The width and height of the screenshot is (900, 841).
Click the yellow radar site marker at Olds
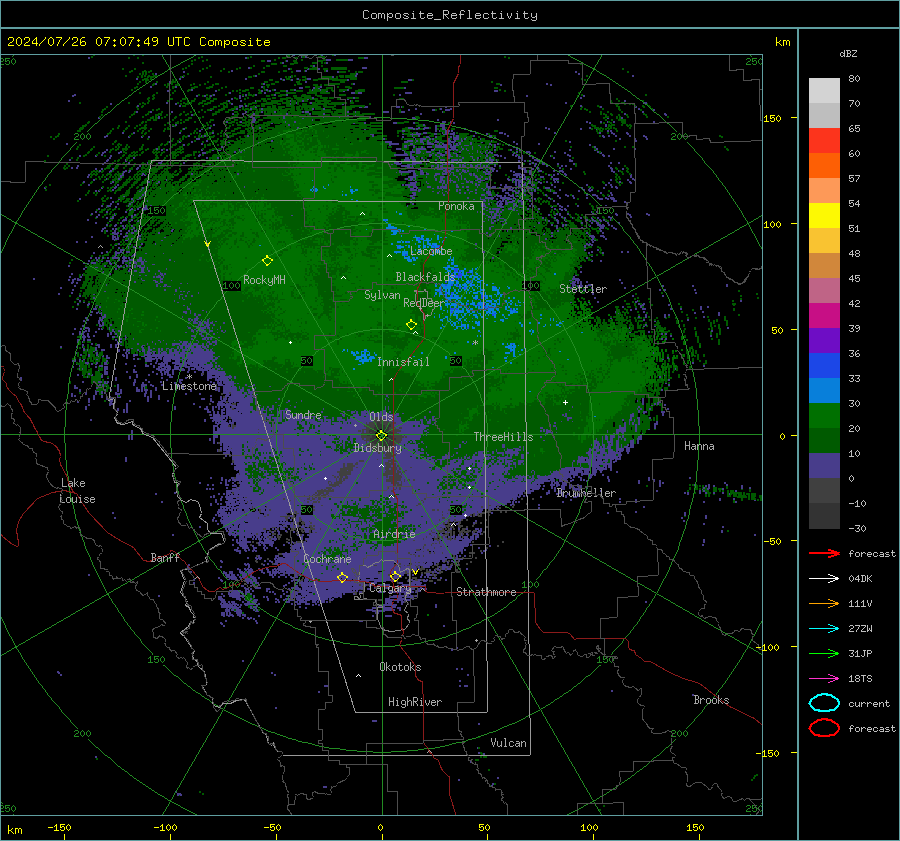[381, 435]
